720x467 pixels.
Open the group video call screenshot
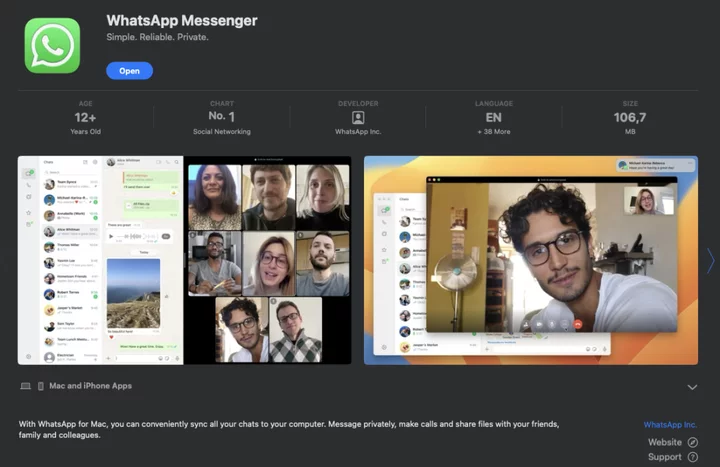(x=185, y=260)
